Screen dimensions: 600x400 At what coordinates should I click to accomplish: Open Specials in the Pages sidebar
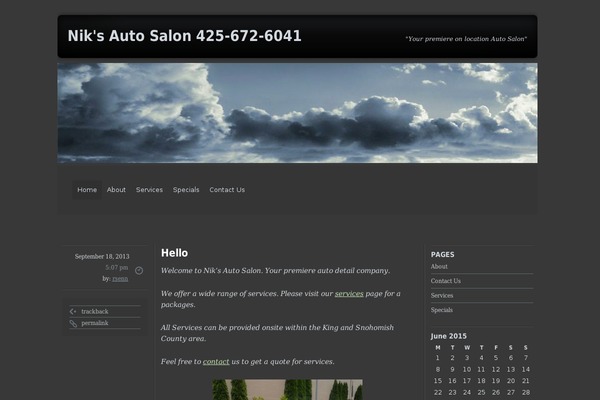coord(442,310)
